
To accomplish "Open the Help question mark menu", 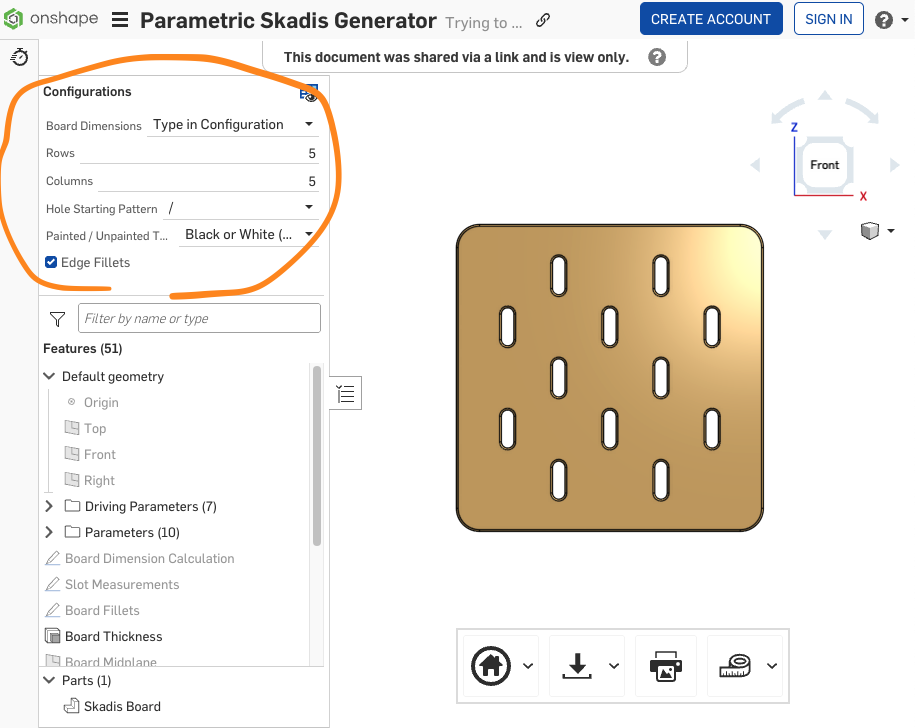I will click(x=884, y=20).
